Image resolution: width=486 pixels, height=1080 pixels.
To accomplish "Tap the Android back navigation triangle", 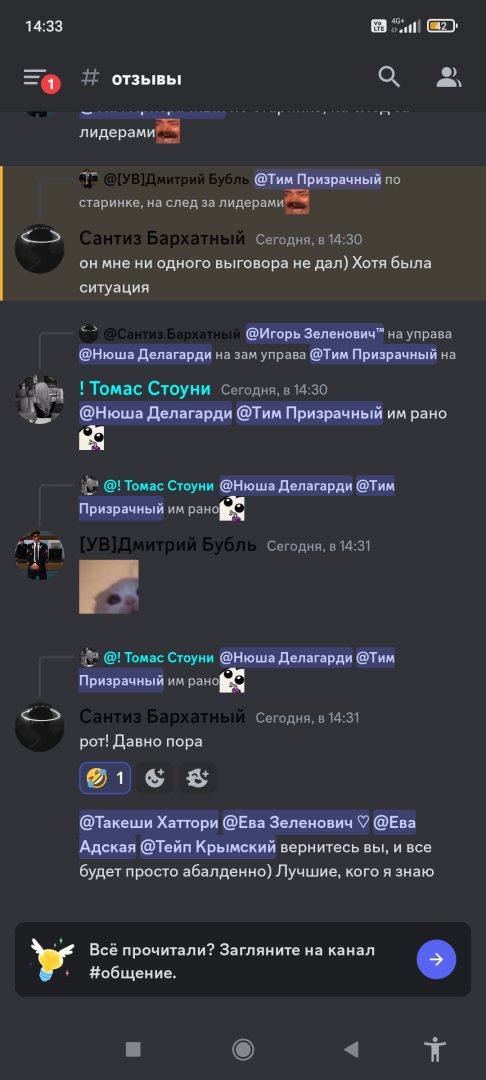I will click(x=351, y=1049).
